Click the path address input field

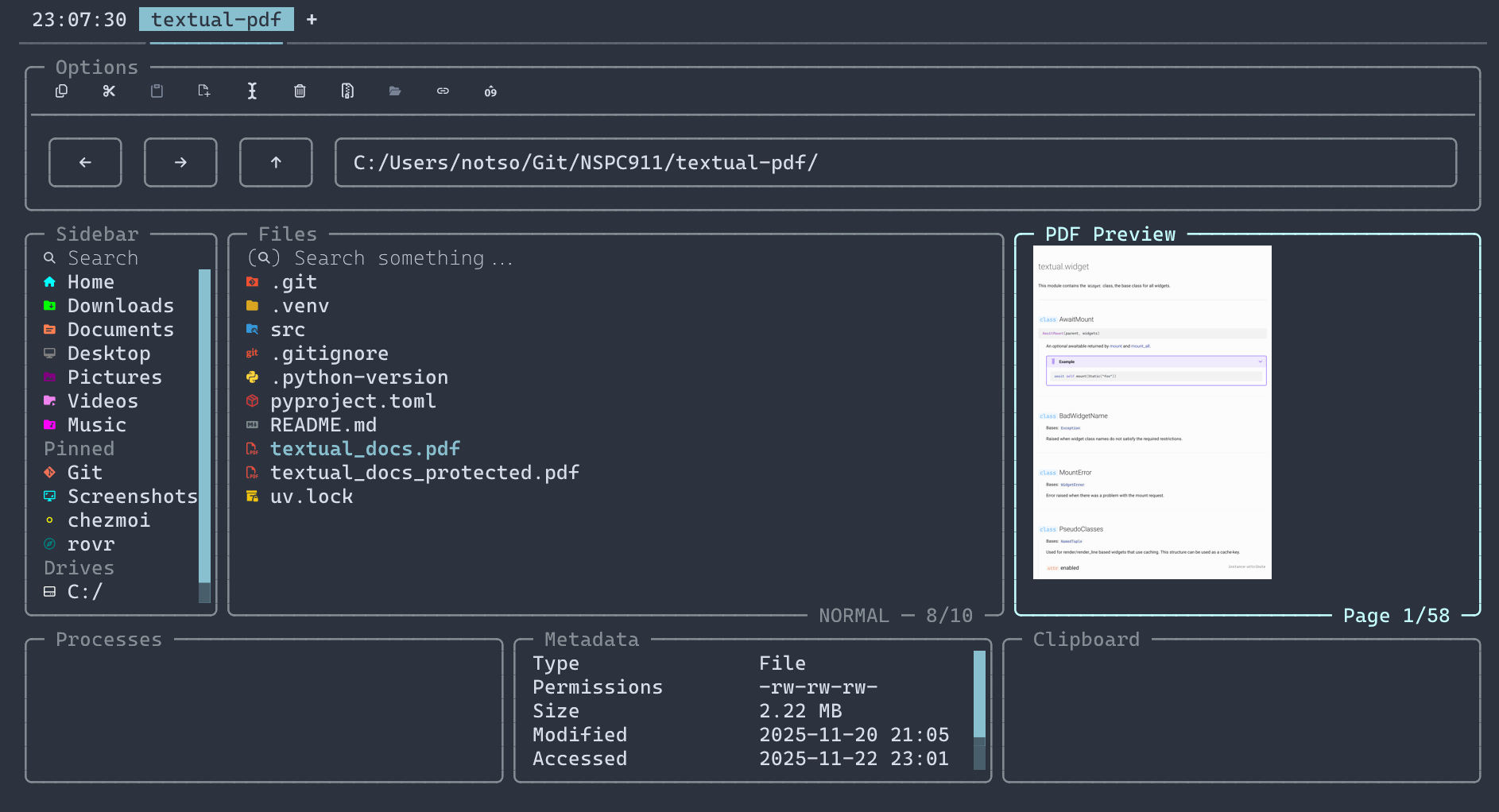[x=895, y=163]
